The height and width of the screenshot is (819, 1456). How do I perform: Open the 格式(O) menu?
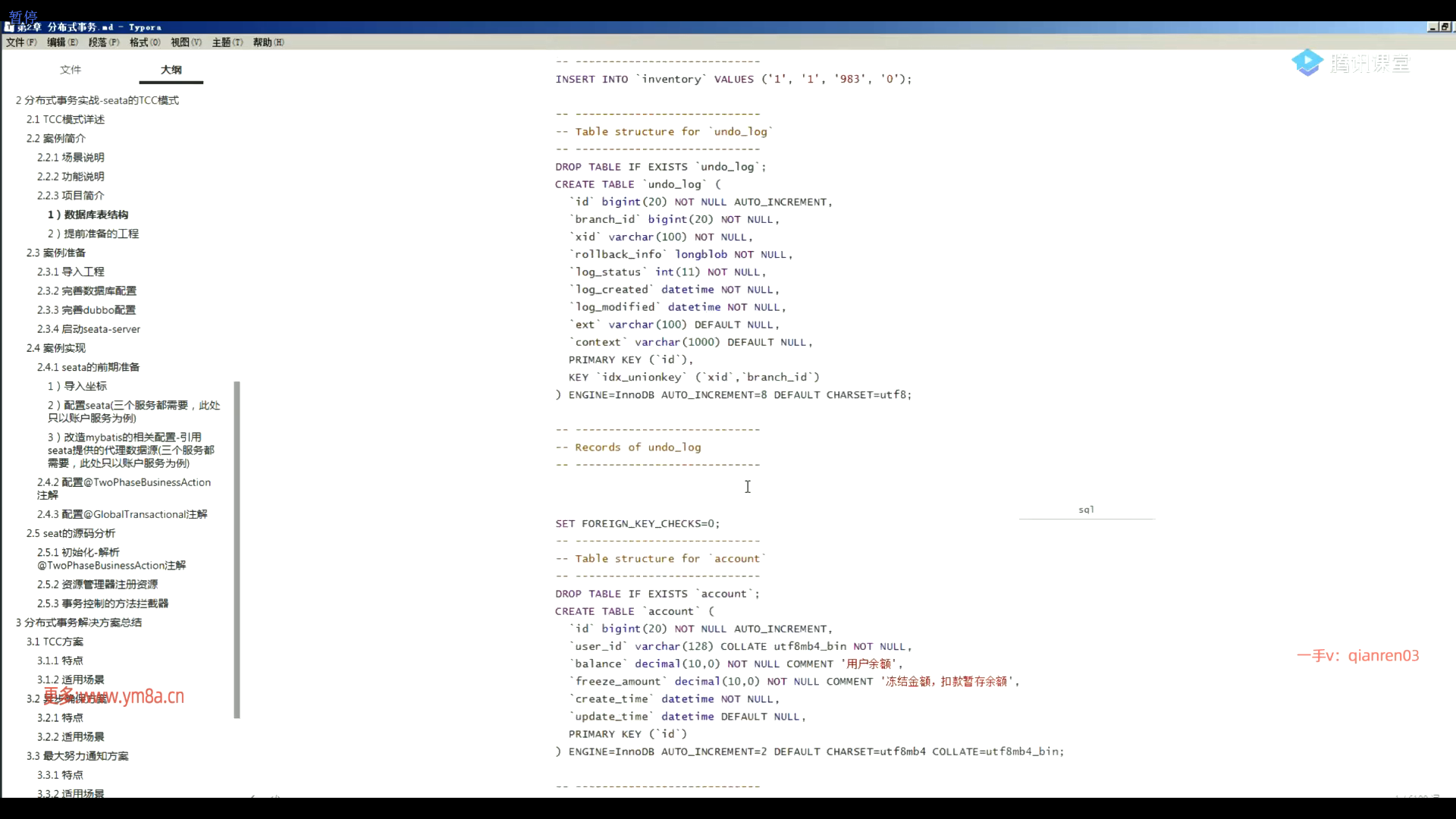(144, 42)
